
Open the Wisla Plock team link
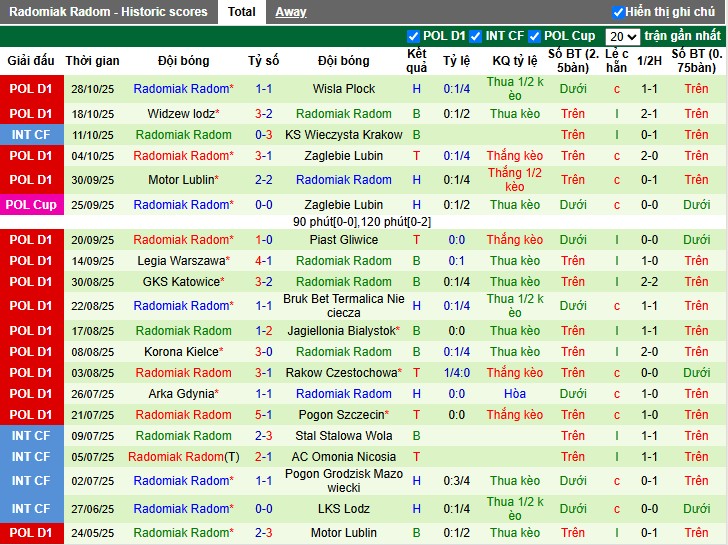(x=344, y=89)
